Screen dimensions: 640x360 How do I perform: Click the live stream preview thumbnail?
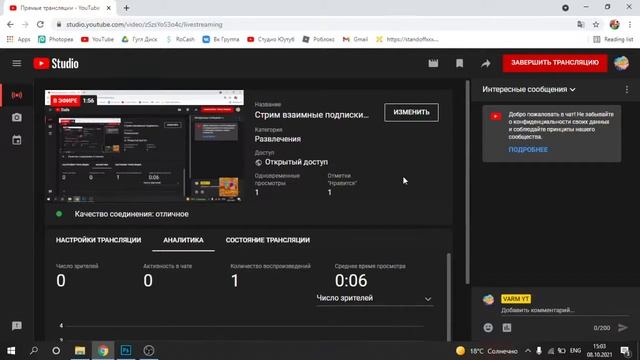pos(144,146)
